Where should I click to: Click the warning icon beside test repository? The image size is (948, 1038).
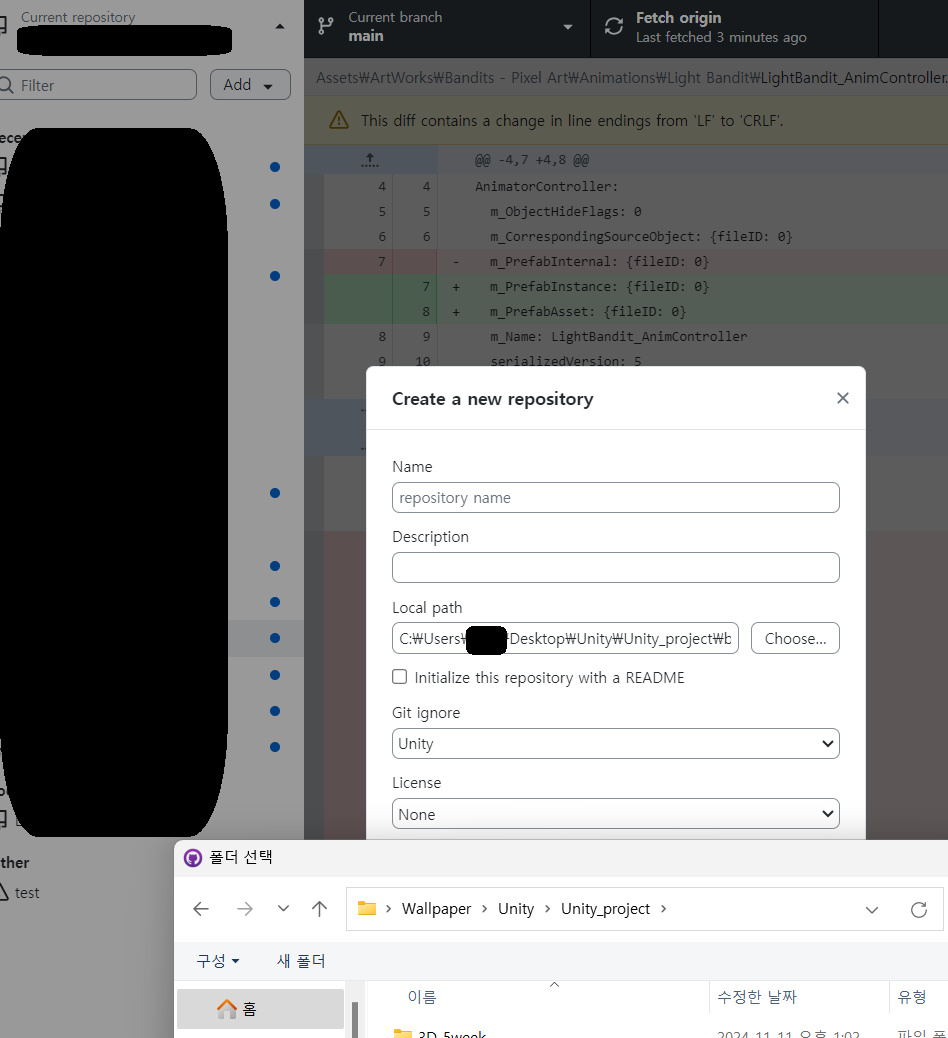[3, 892]
